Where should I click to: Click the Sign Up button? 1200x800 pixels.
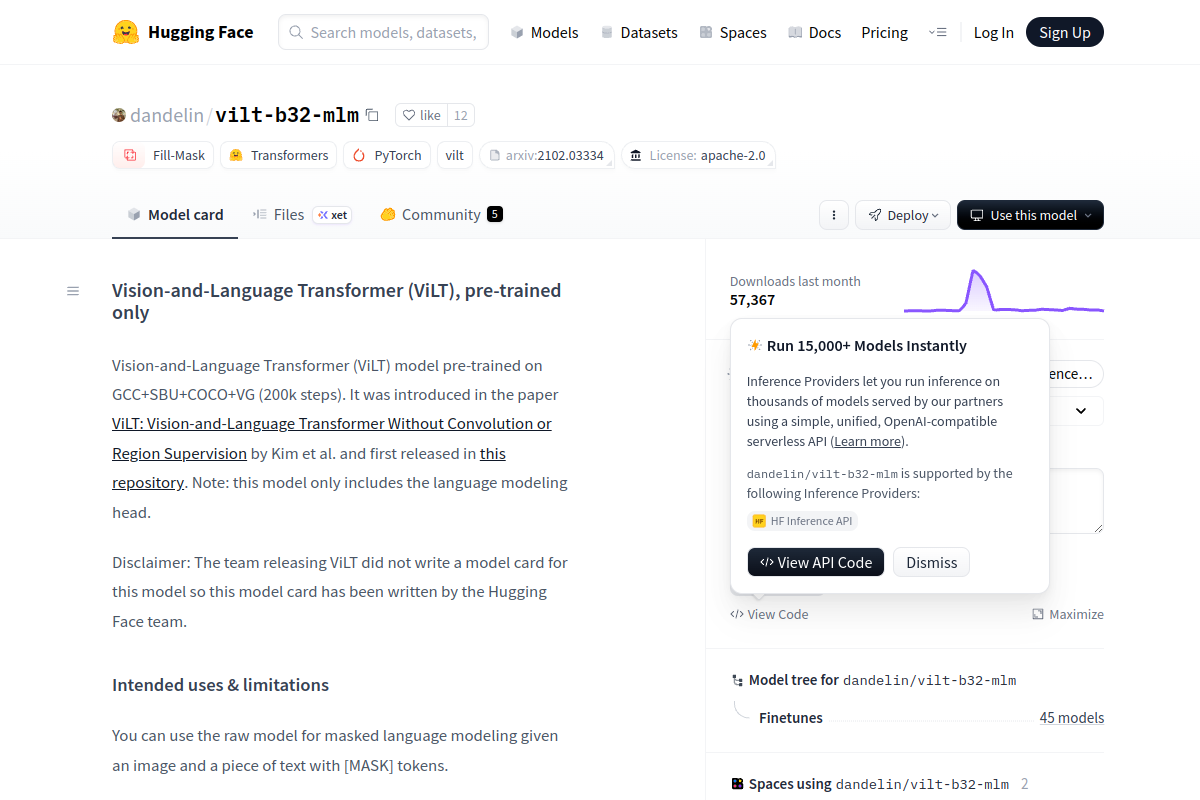1064,31
